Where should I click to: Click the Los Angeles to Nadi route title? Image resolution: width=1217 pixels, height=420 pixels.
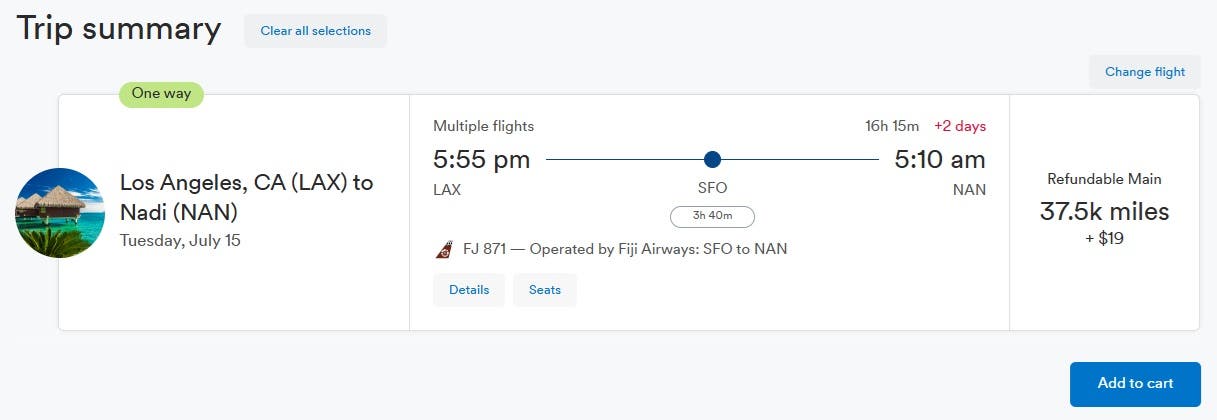click(x=246, y=197)
